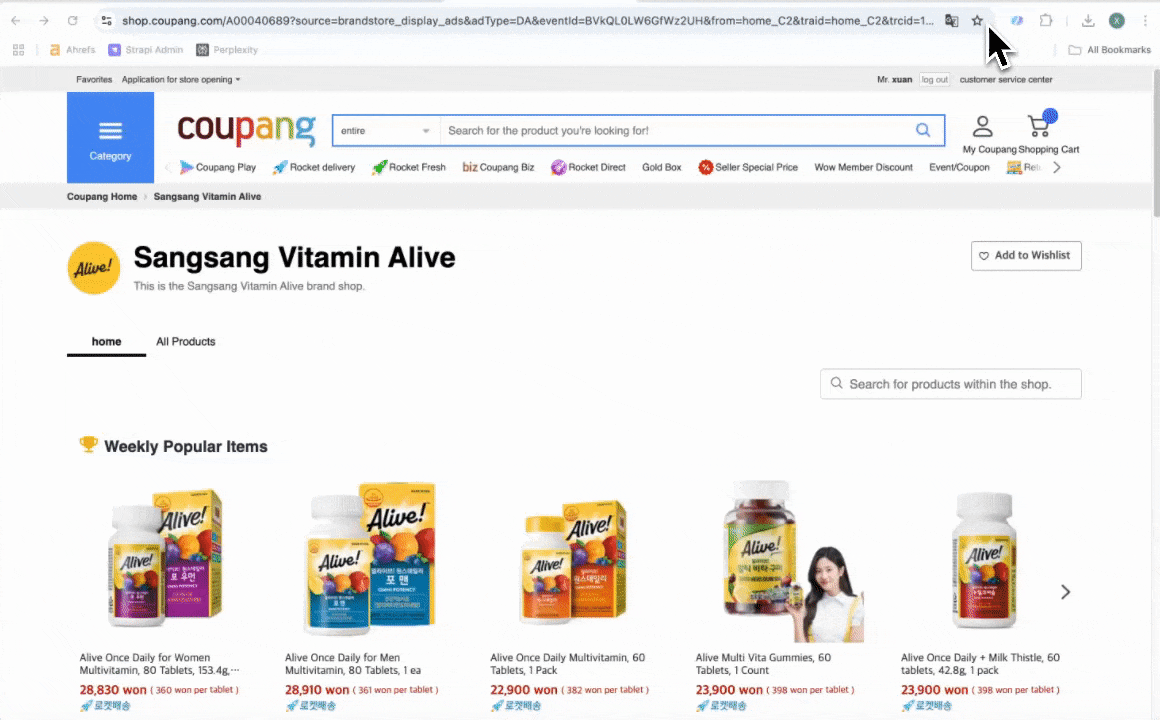Open Rocket Fresh shortcut
The image size is (1160, 720).
(x=409, y=167)
